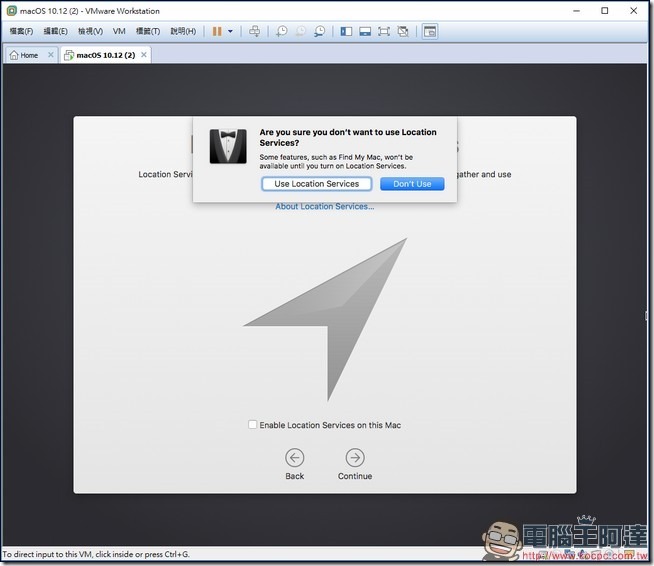This screenshot has width=654, height=566.
Task: Take a snapshot of the VM
Action: pos(282,31)
